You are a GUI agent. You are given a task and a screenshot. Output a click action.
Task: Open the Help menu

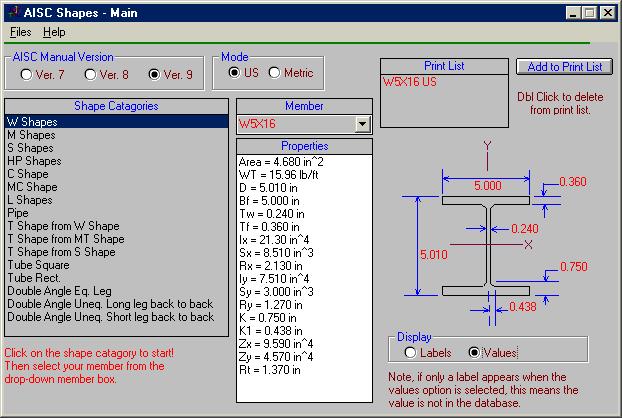click(54, 32)
